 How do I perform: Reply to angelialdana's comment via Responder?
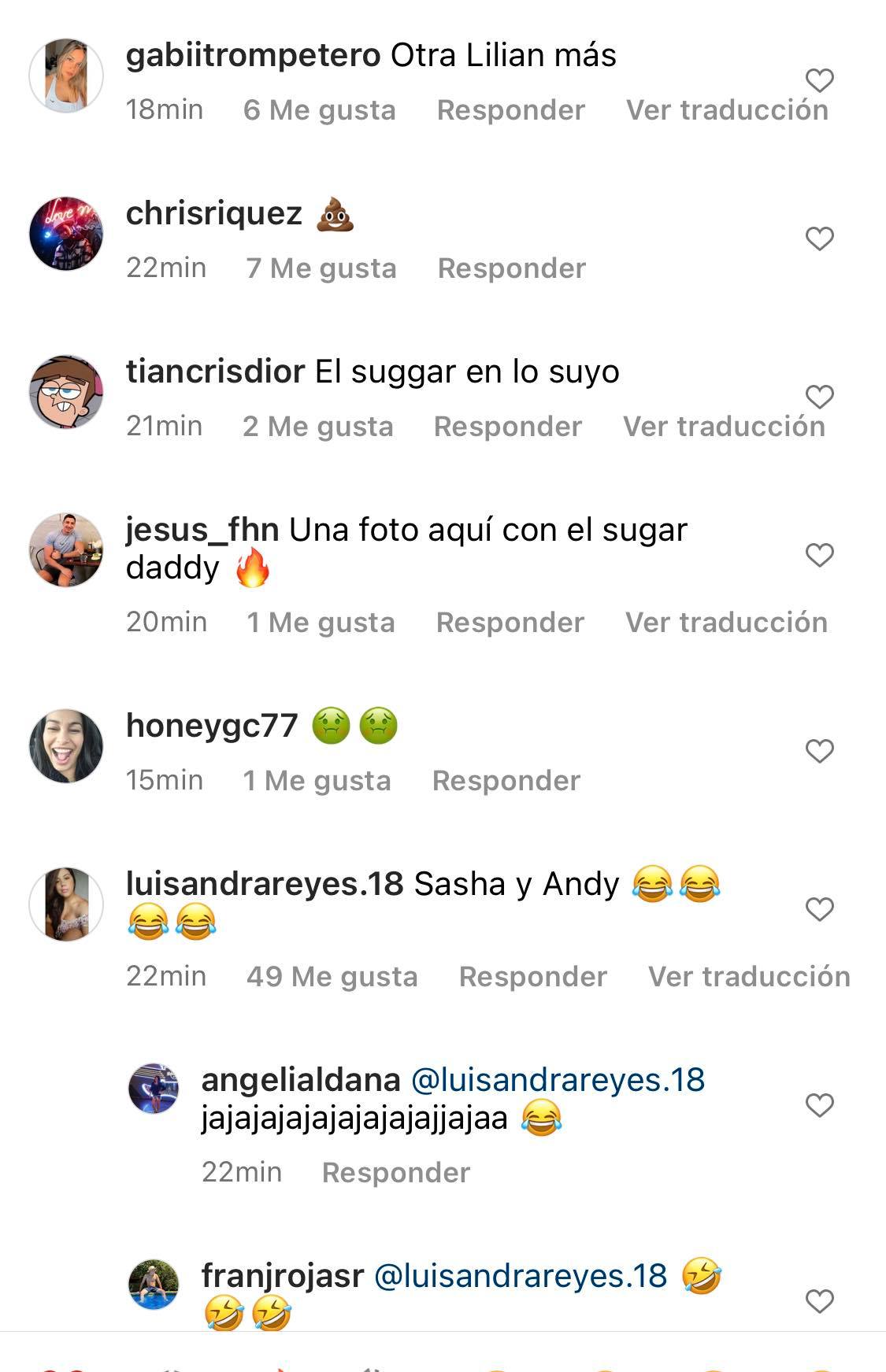(x=396, y=1173)
